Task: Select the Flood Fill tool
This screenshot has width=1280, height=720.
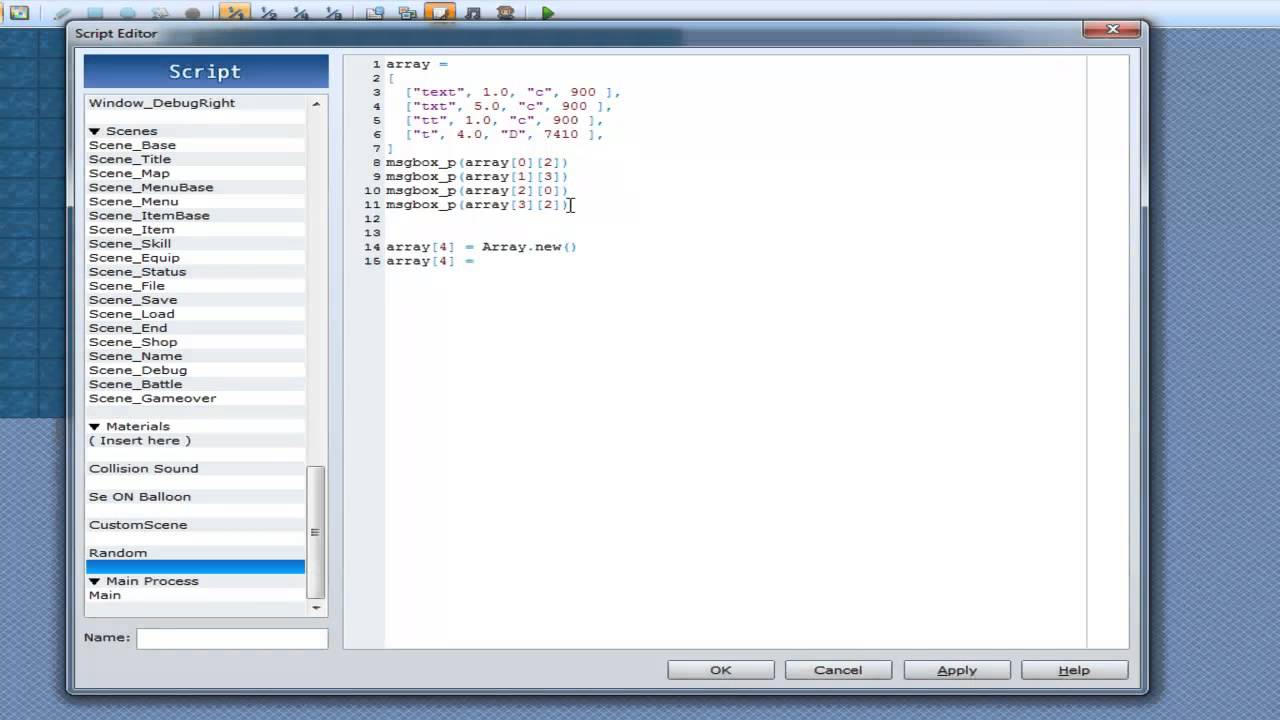Action: 160,13
